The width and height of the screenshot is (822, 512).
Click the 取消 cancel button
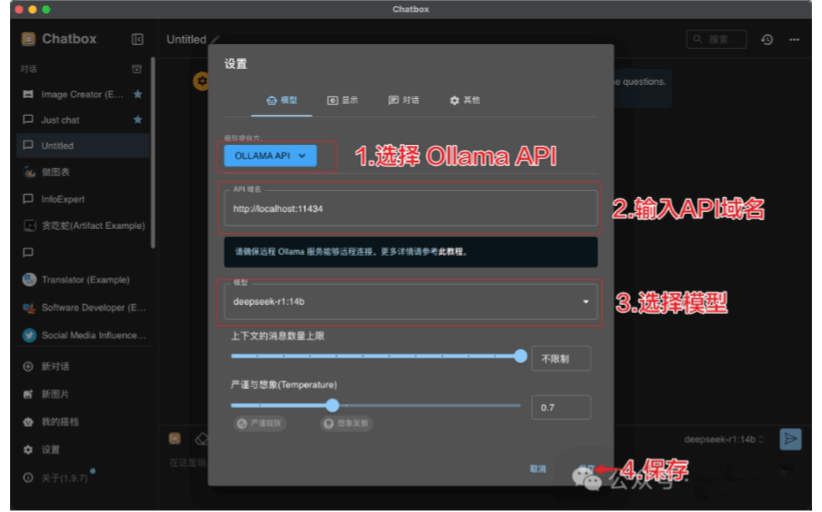click(538, 468)
